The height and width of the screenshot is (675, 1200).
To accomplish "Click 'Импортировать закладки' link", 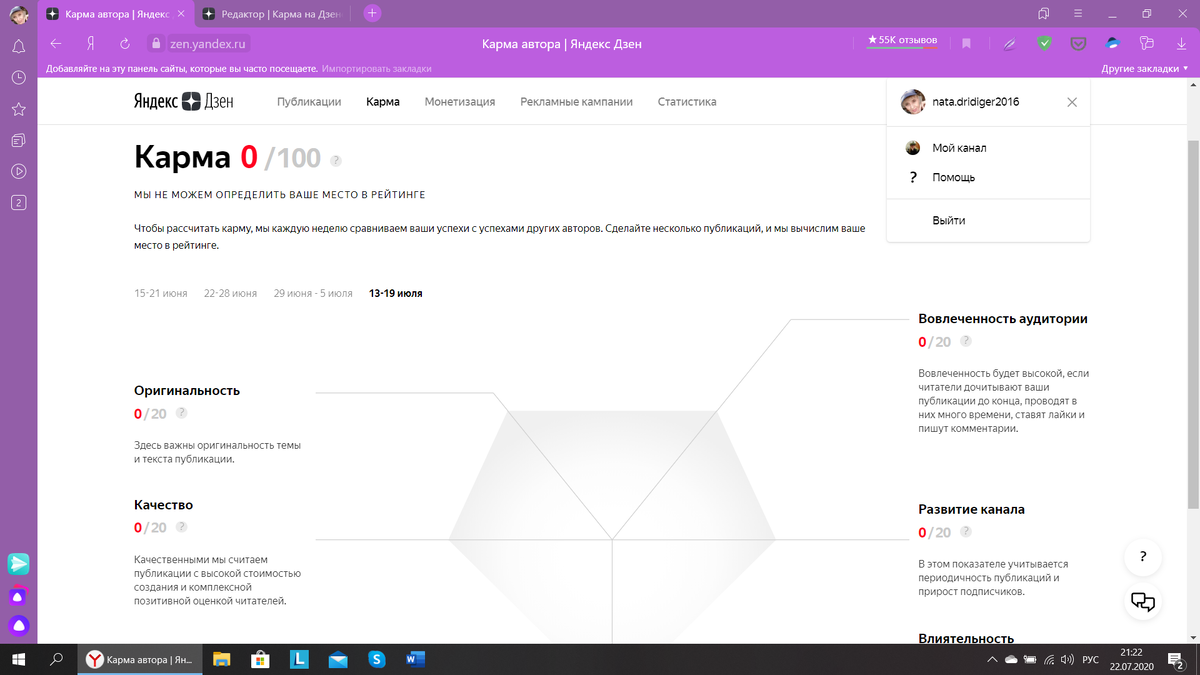I will 377,69.
